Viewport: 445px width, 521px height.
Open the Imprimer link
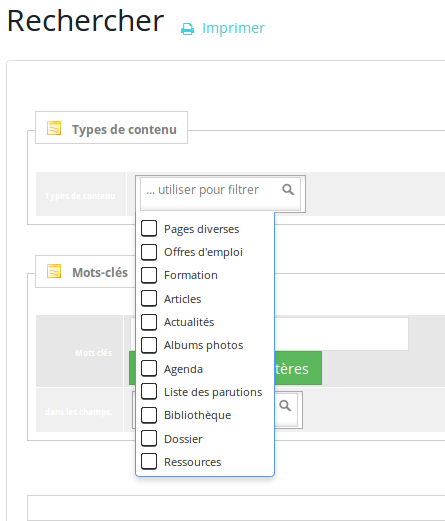point(233,28)
